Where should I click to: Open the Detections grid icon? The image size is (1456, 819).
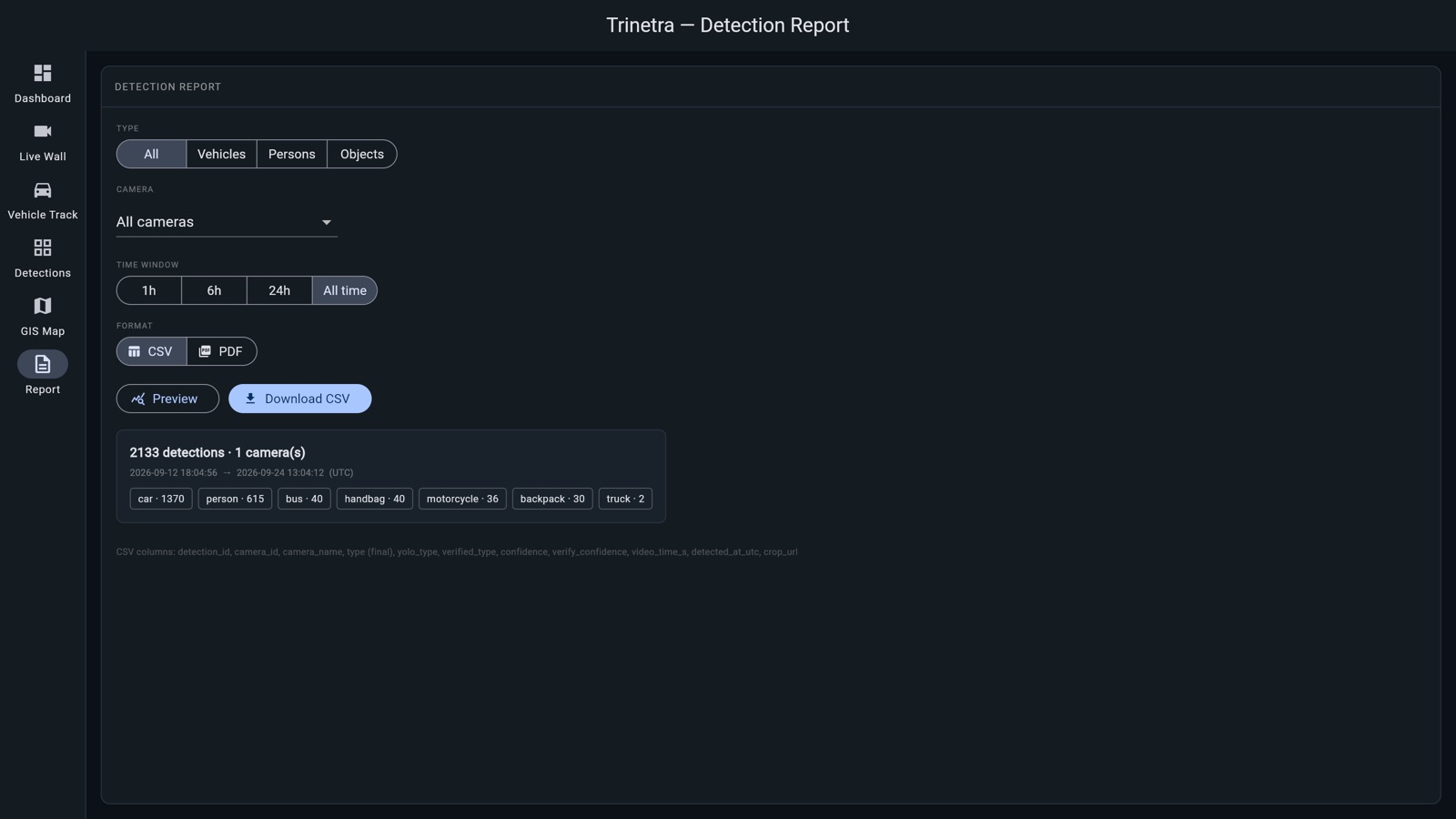43,248
